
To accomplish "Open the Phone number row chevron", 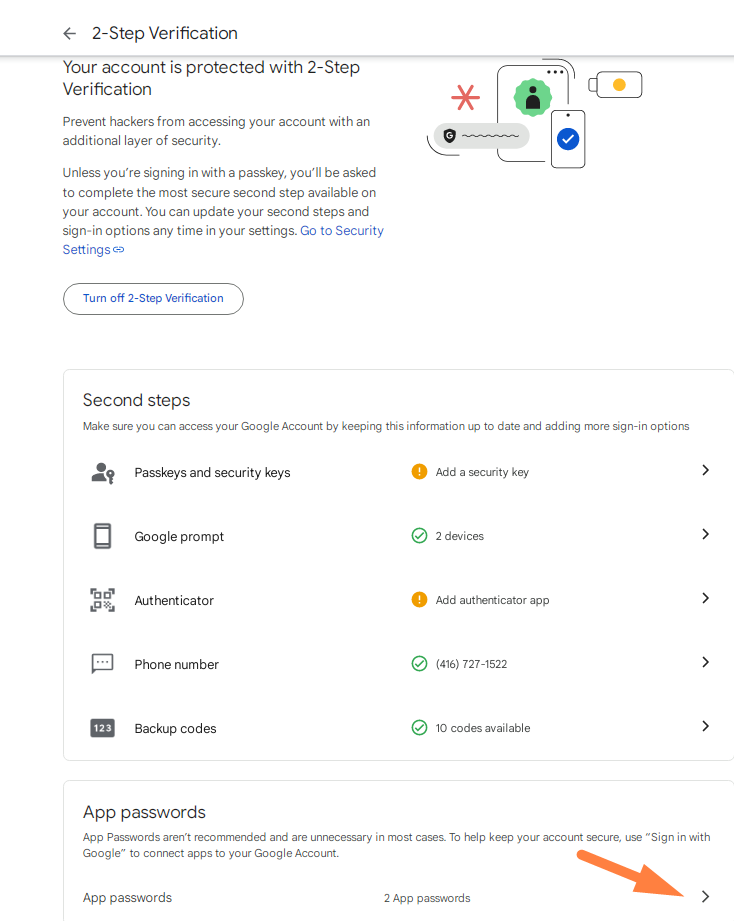I will [705, 662].
